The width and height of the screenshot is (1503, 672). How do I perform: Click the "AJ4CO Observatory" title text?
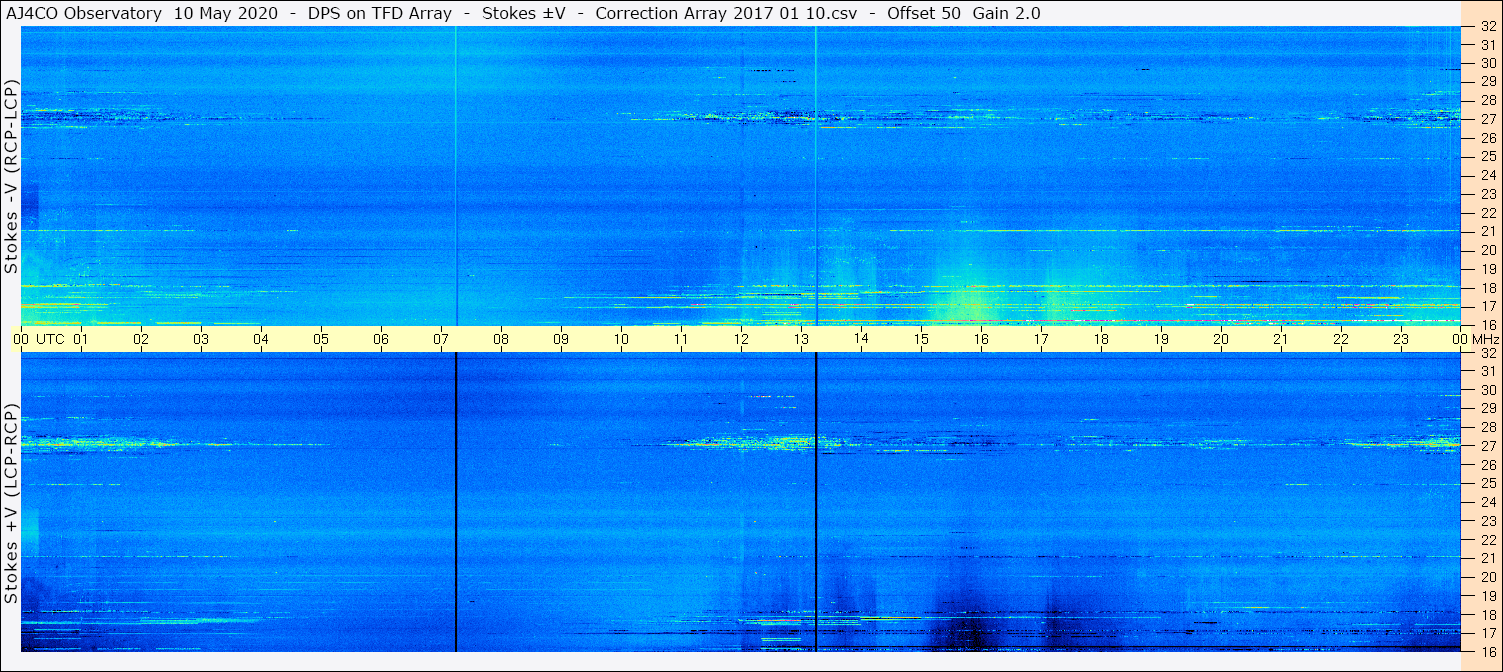click(x=83, y=13)
